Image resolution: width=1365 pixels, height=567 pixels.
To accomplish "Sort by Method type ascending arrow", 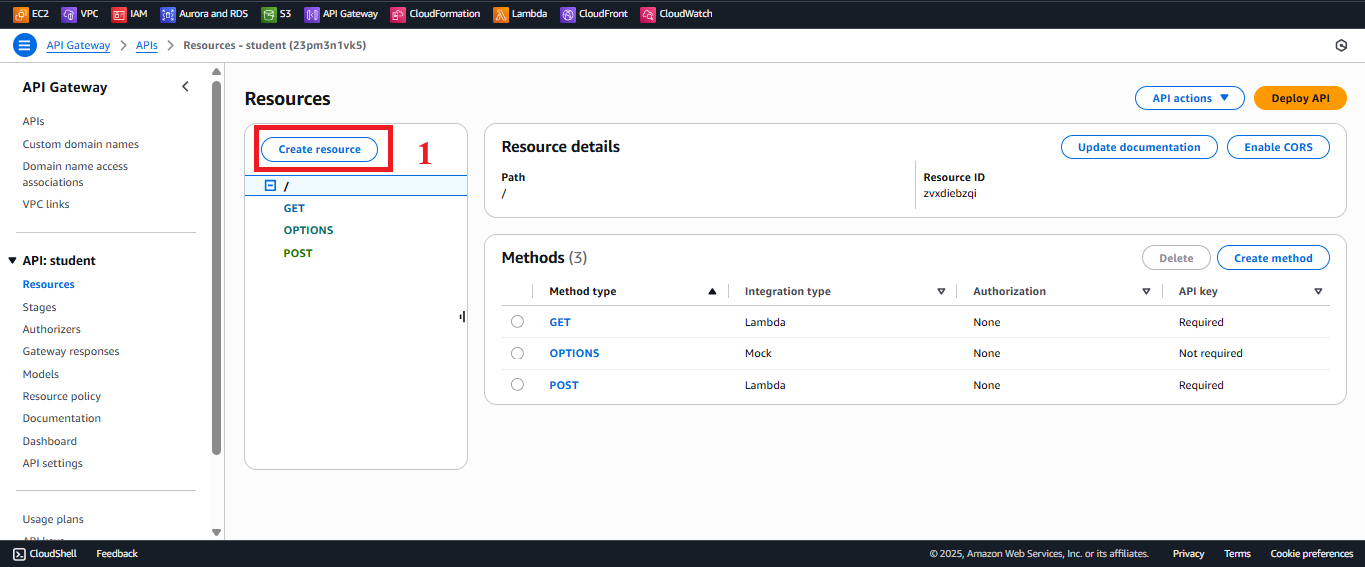I will 712,291.
